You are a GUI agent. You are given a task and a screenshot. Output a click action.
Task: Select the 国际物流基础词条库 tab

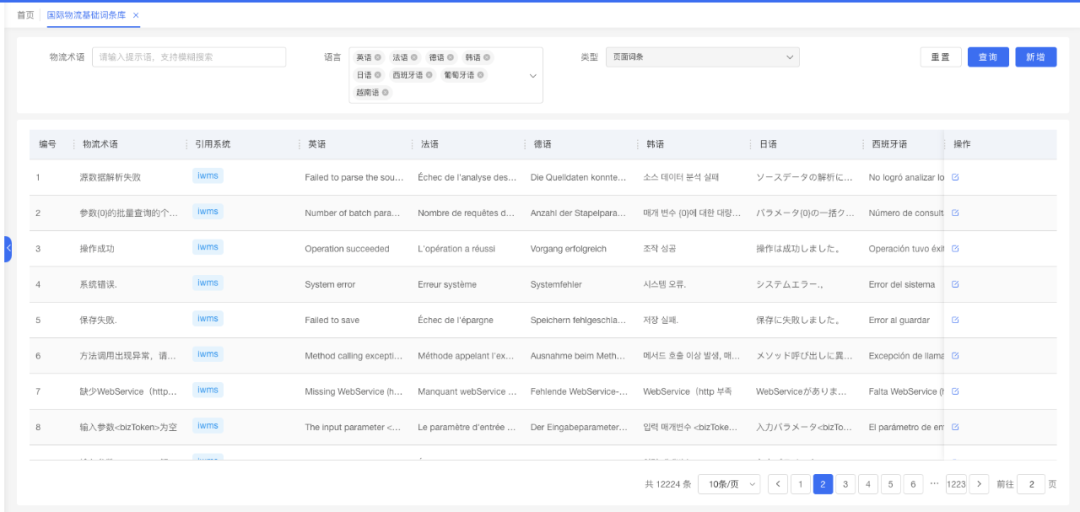(x=86, y=15)
